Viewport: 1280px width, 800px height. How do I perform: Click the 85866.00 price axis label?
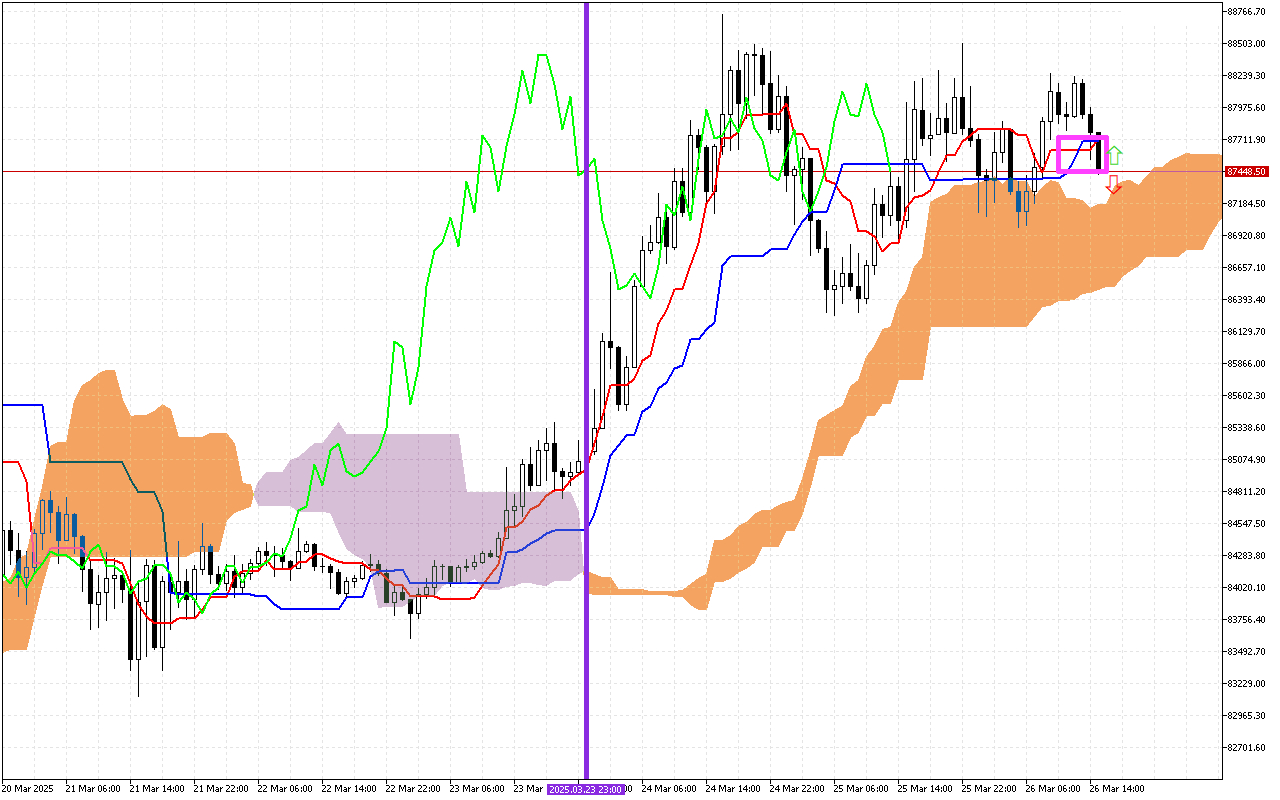1246,364
